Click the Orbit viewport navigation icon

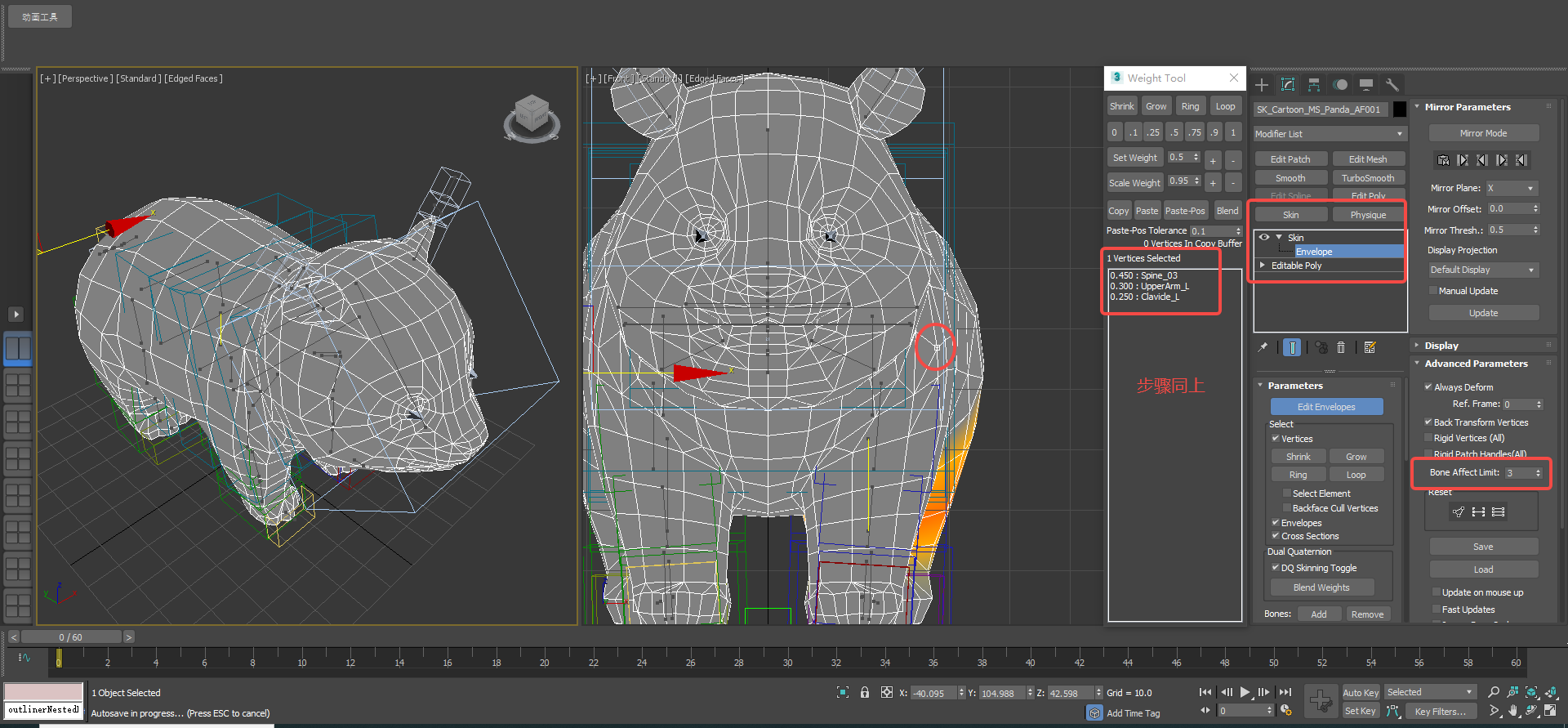click(1531, 710)
